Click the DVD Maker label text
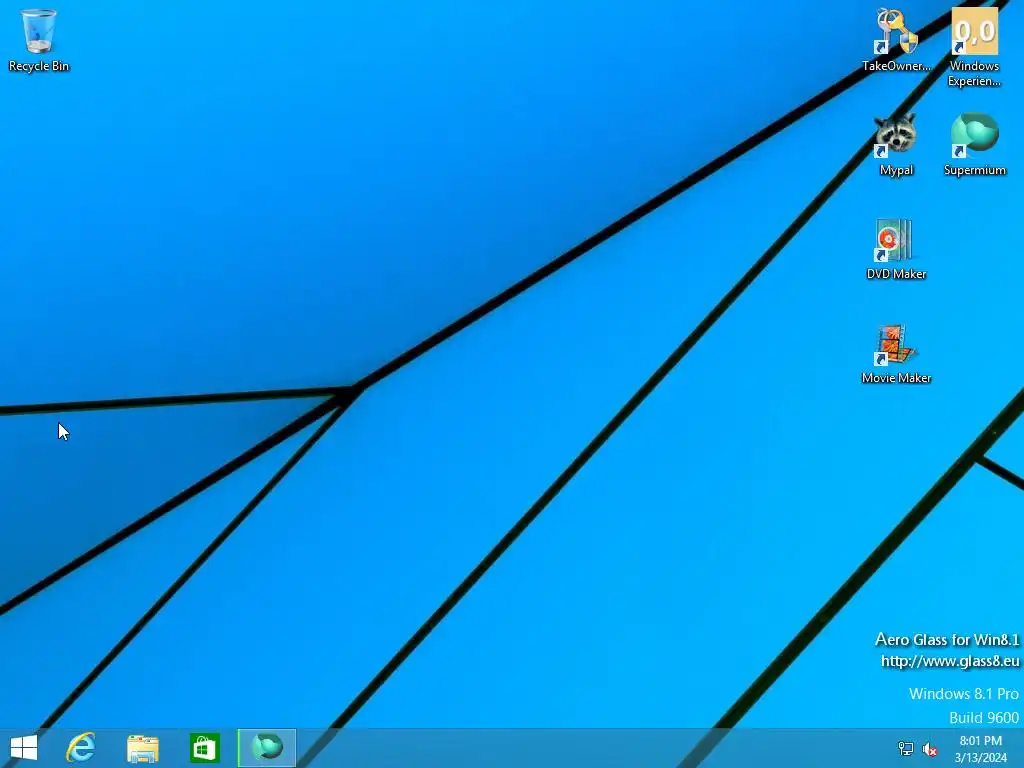Screen dimensions: 1024x768 coord(896,274)
